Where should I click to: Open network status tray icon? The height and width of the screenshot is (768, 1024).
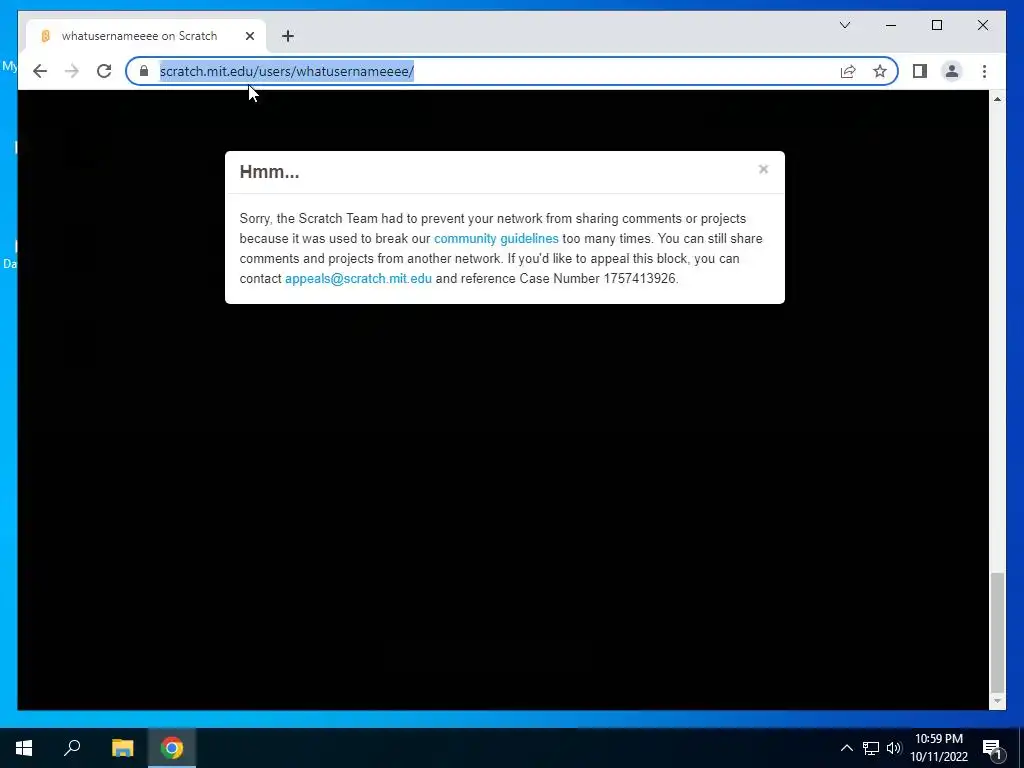pyautogui.click(x=871, y=748)
